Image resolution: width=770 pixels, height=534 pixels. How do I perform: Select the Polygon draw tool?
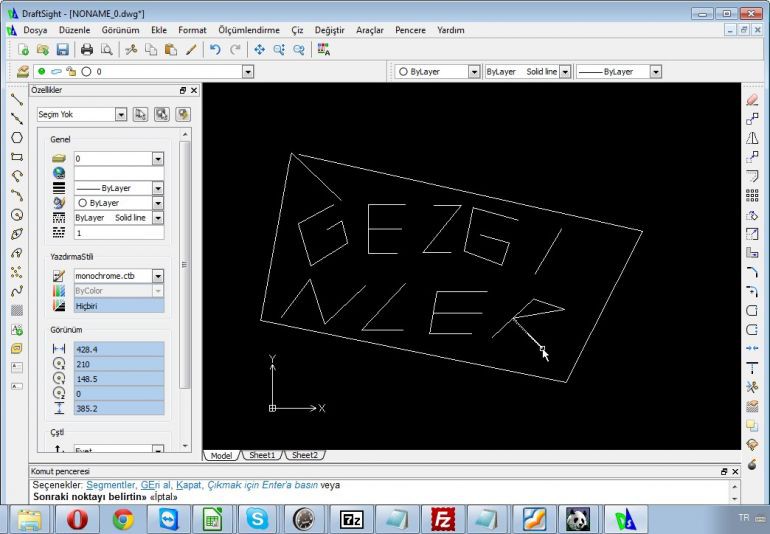coord(17,138)
